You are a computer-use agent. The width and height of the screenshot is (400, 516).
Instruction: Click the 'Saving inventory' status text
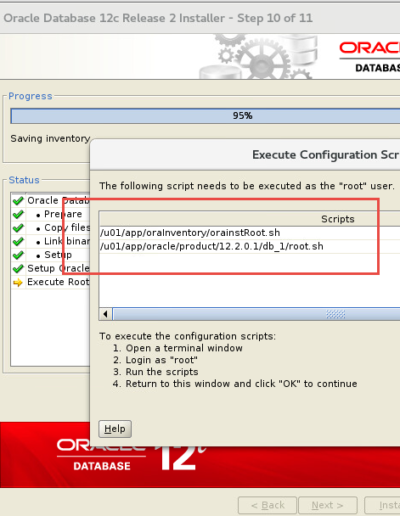coord(50,138)
